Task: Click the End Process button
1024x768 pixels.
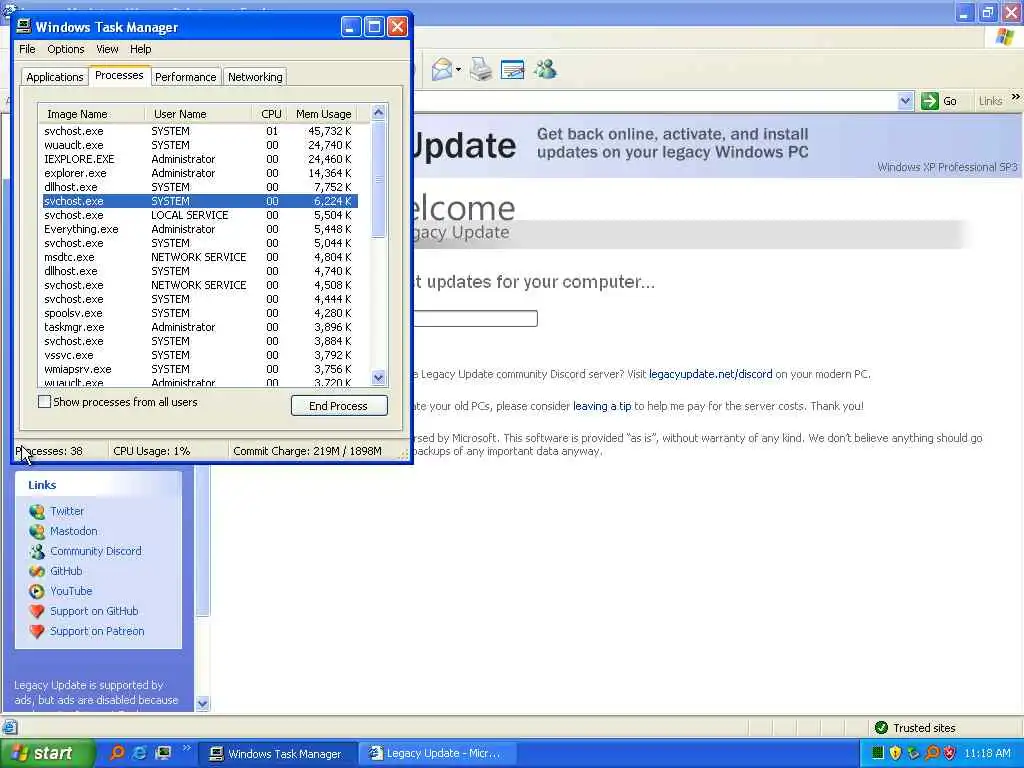Action: pyautogui.click(x=339, y=406)
